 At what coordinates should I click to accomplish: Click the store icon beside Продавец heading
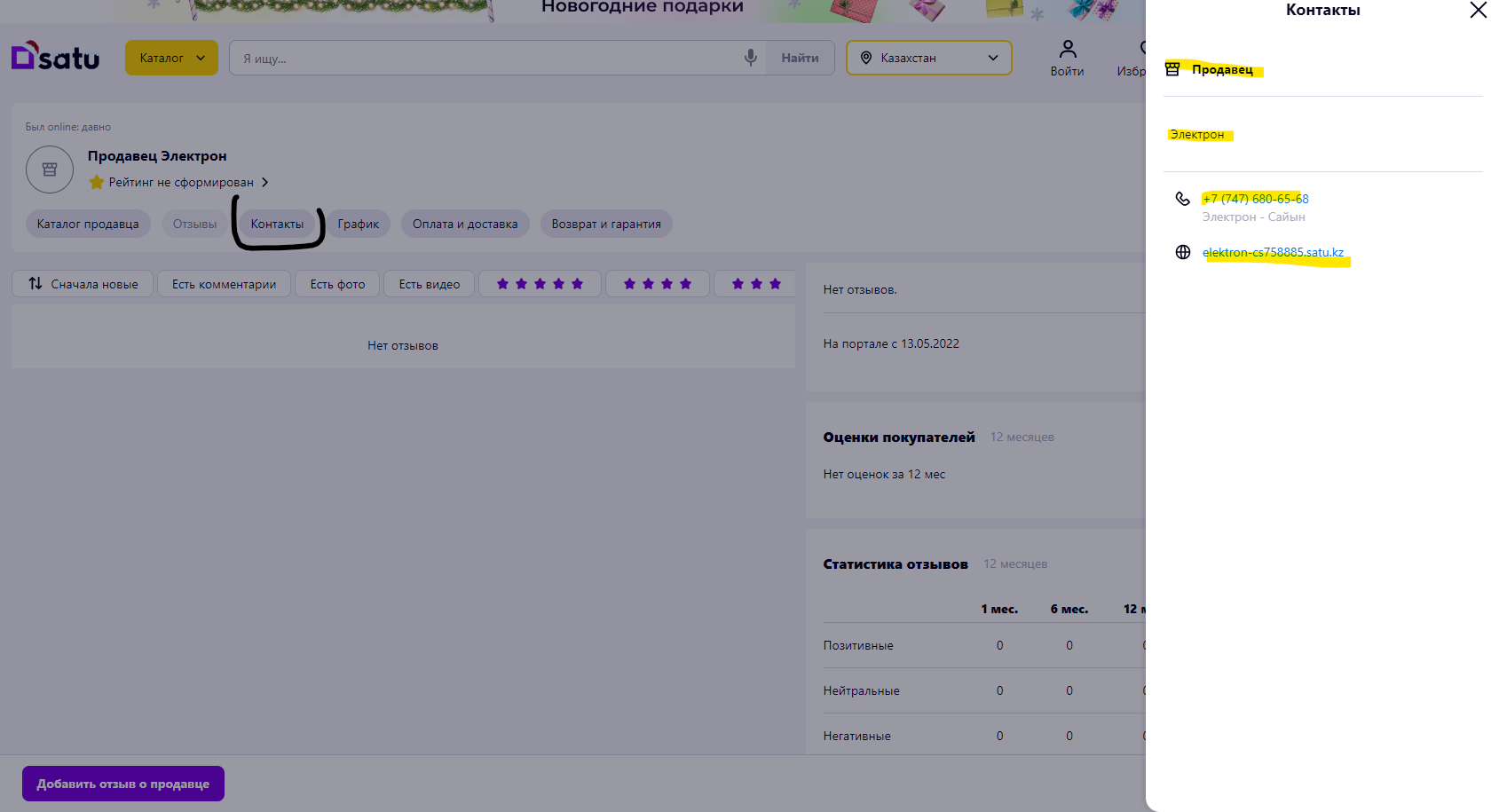pyautogui.click(x=1172, y=69)
